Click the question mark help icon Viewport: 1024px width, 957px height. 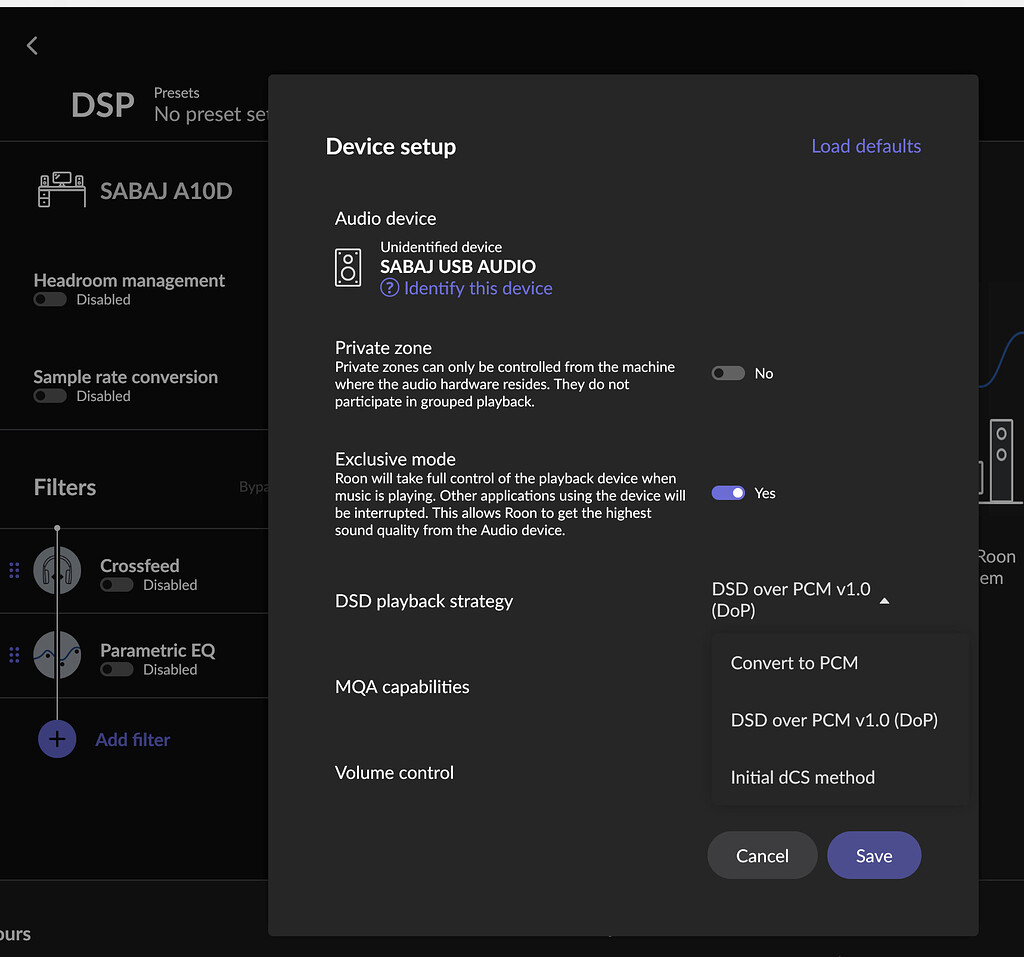pyautogui.click(x=389, y=288)
